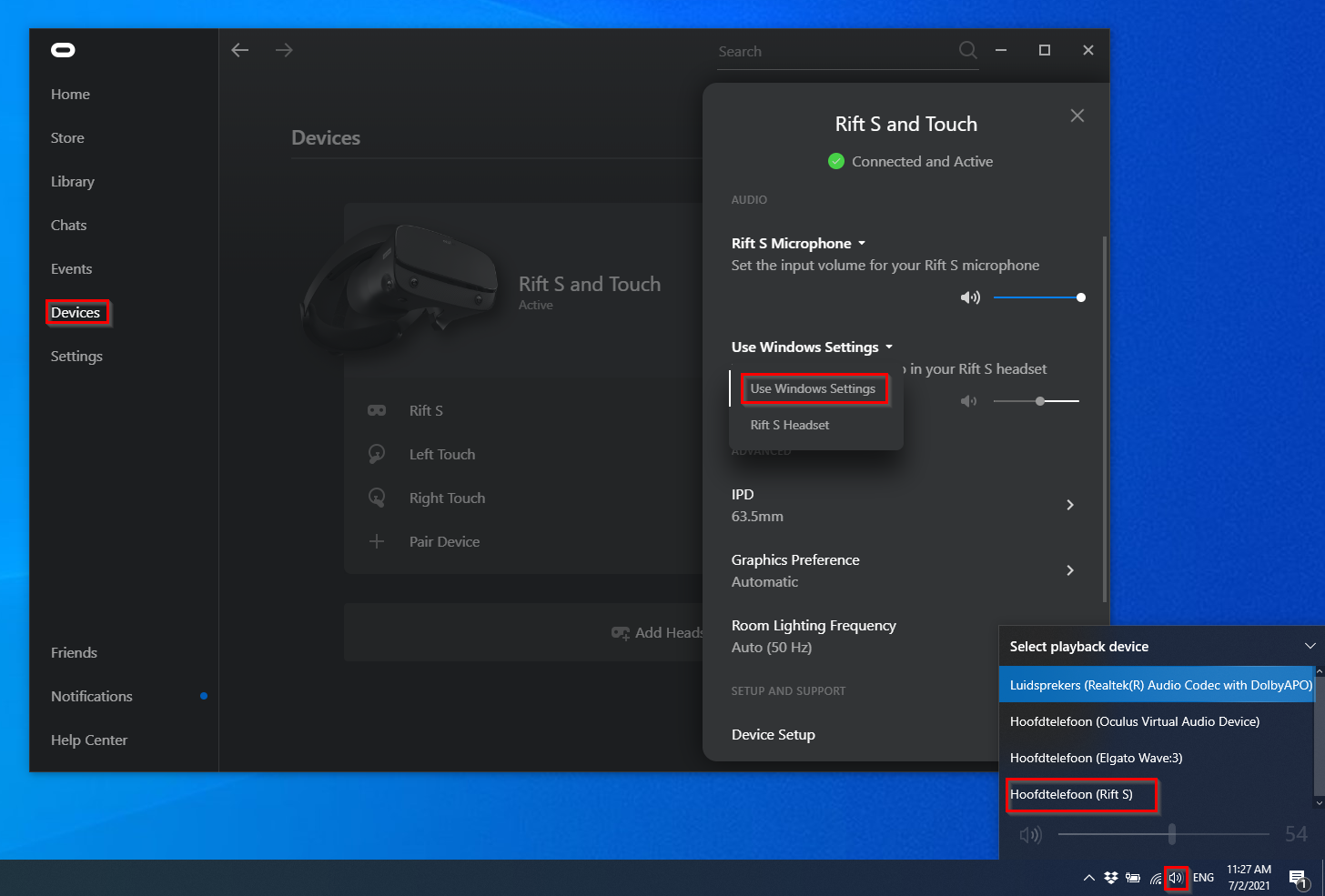
Task: Open Help Center in the sidebar
Action: coord(89,740)
